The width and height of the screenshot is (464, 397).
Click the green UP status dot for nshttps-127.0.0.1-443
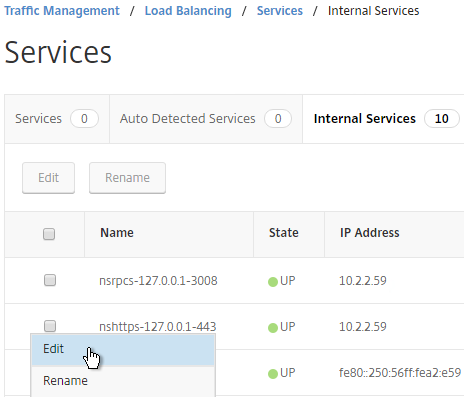pos(273,328)
